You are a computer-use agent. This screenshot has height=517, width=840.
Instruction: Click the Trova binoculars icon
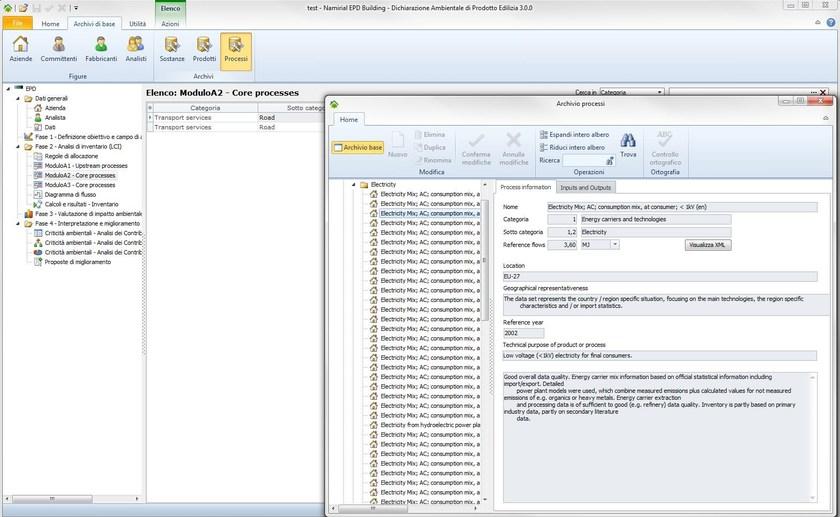click(x=628, y=146)
